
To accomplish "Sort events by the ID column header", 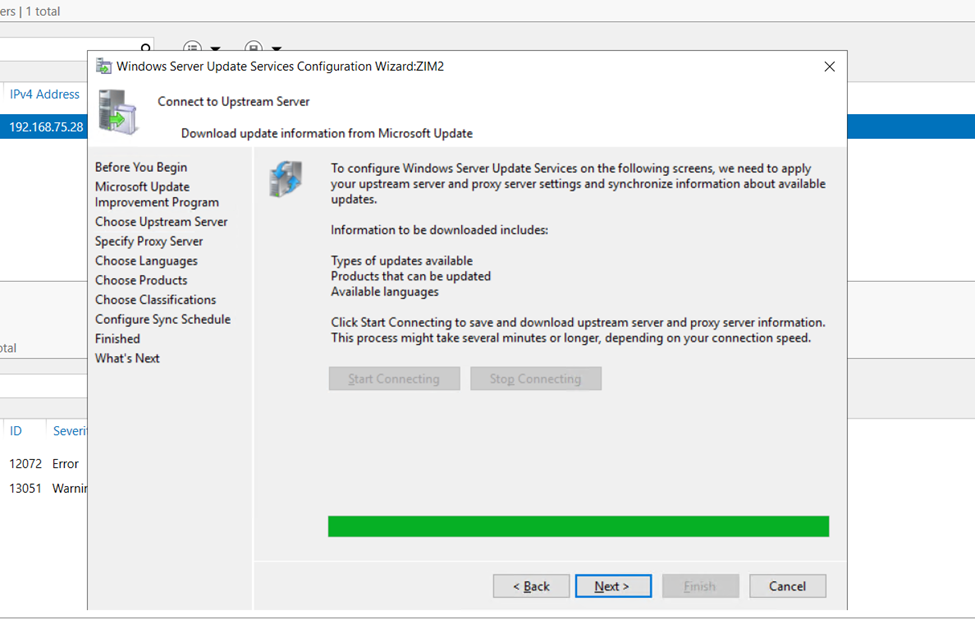I will pyautogui.click(x=16, y=431).
